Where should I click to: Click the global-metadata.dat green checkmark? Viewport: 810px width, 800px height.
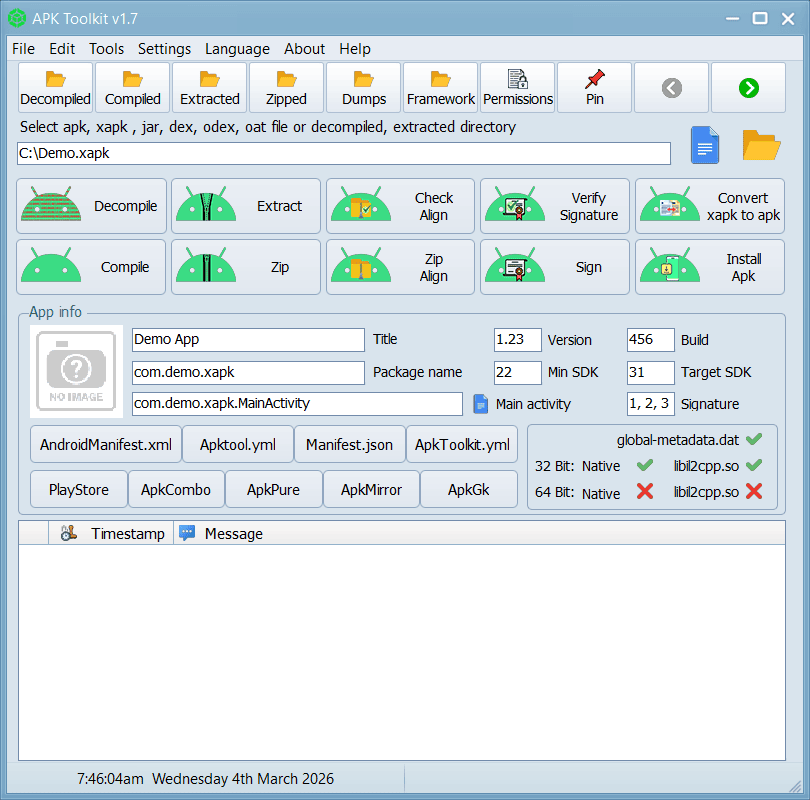[x=754, y=440]
